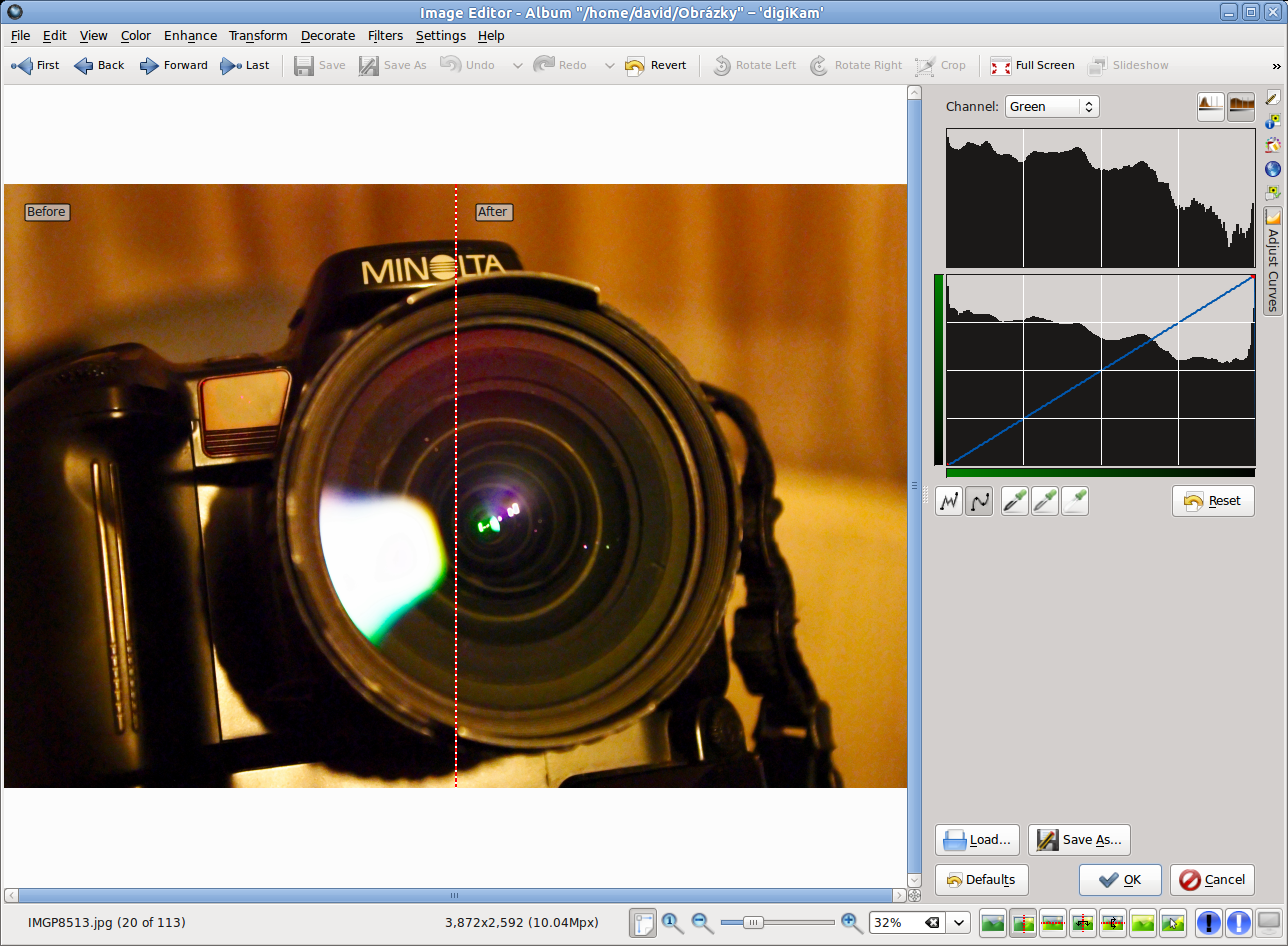The width and height of the screenshot is (1288, 946).
Task: Open the zoom percentage dropdown
Action: click(960, 922)
